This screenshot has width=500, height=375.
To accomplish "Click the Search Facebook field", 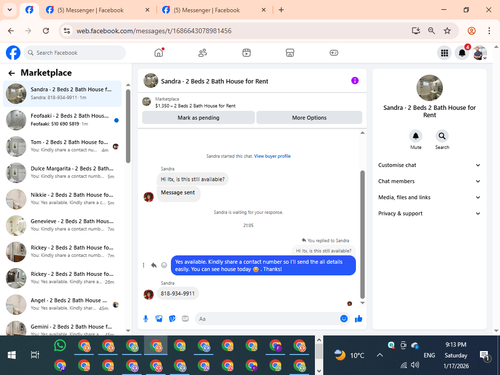I will [x=75, y=53].
